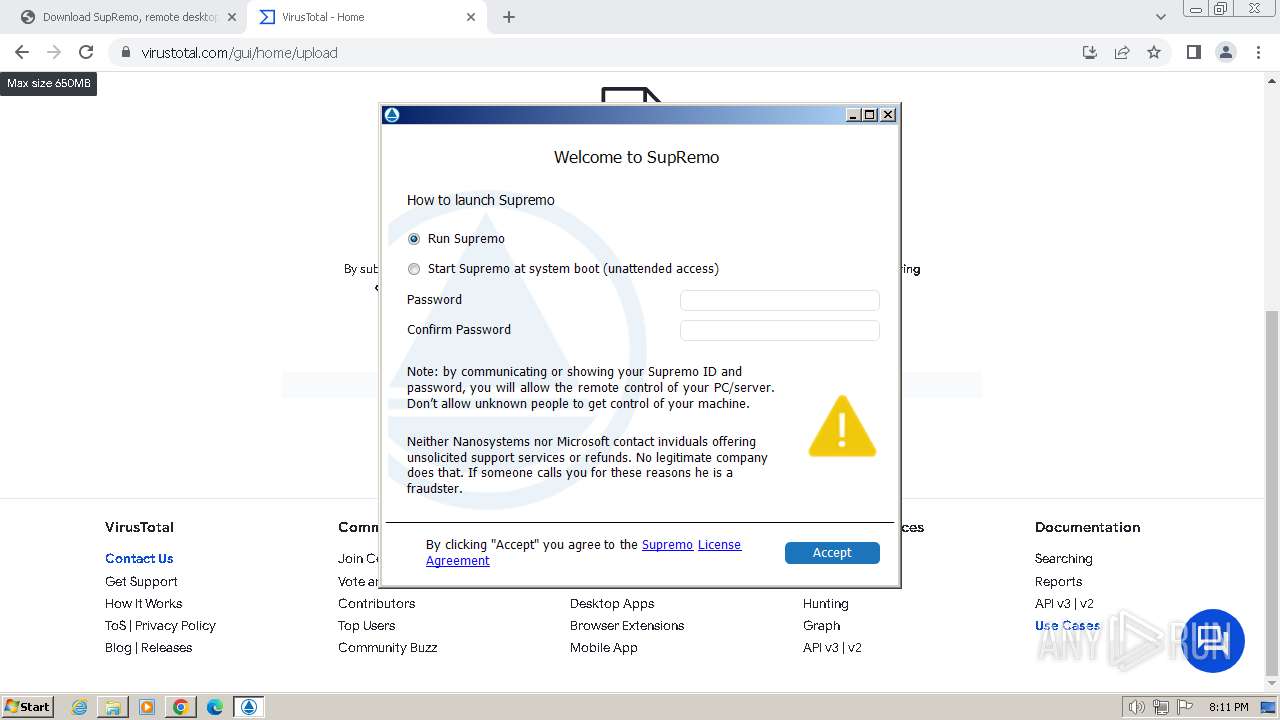The height and width of the screenshot is (720, 1280).
Task: Click the Confirm Password input field
Action: point(779,330)
